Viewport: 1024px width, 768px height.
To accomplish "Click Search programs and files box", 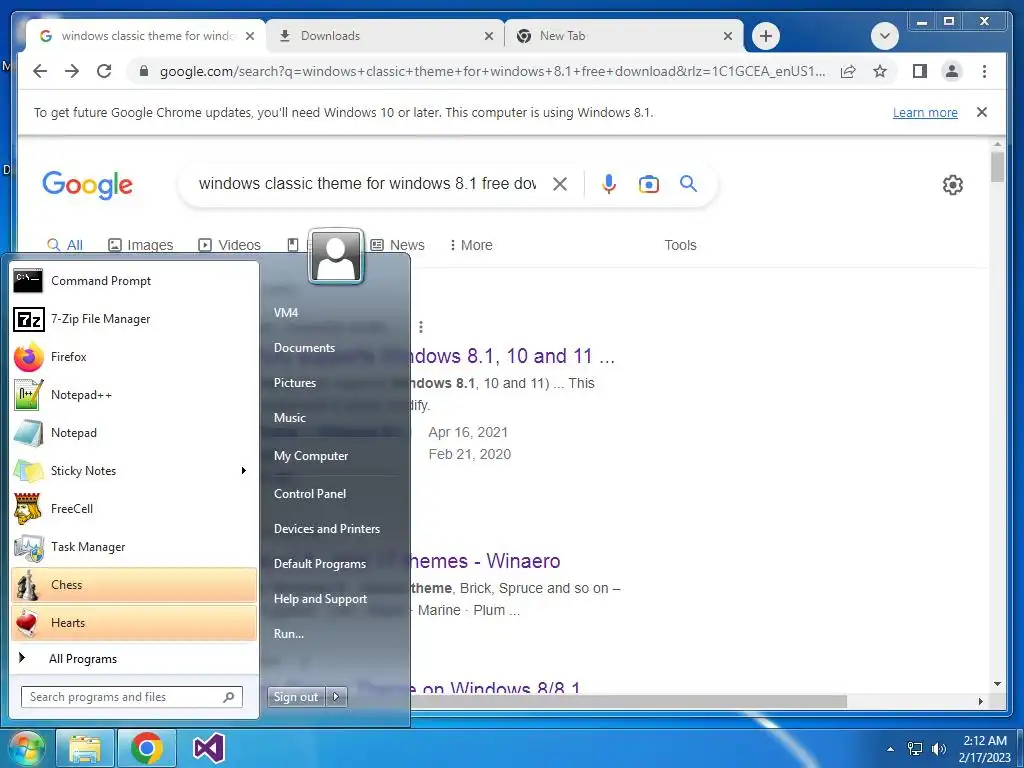I will [x=132, y=697].
